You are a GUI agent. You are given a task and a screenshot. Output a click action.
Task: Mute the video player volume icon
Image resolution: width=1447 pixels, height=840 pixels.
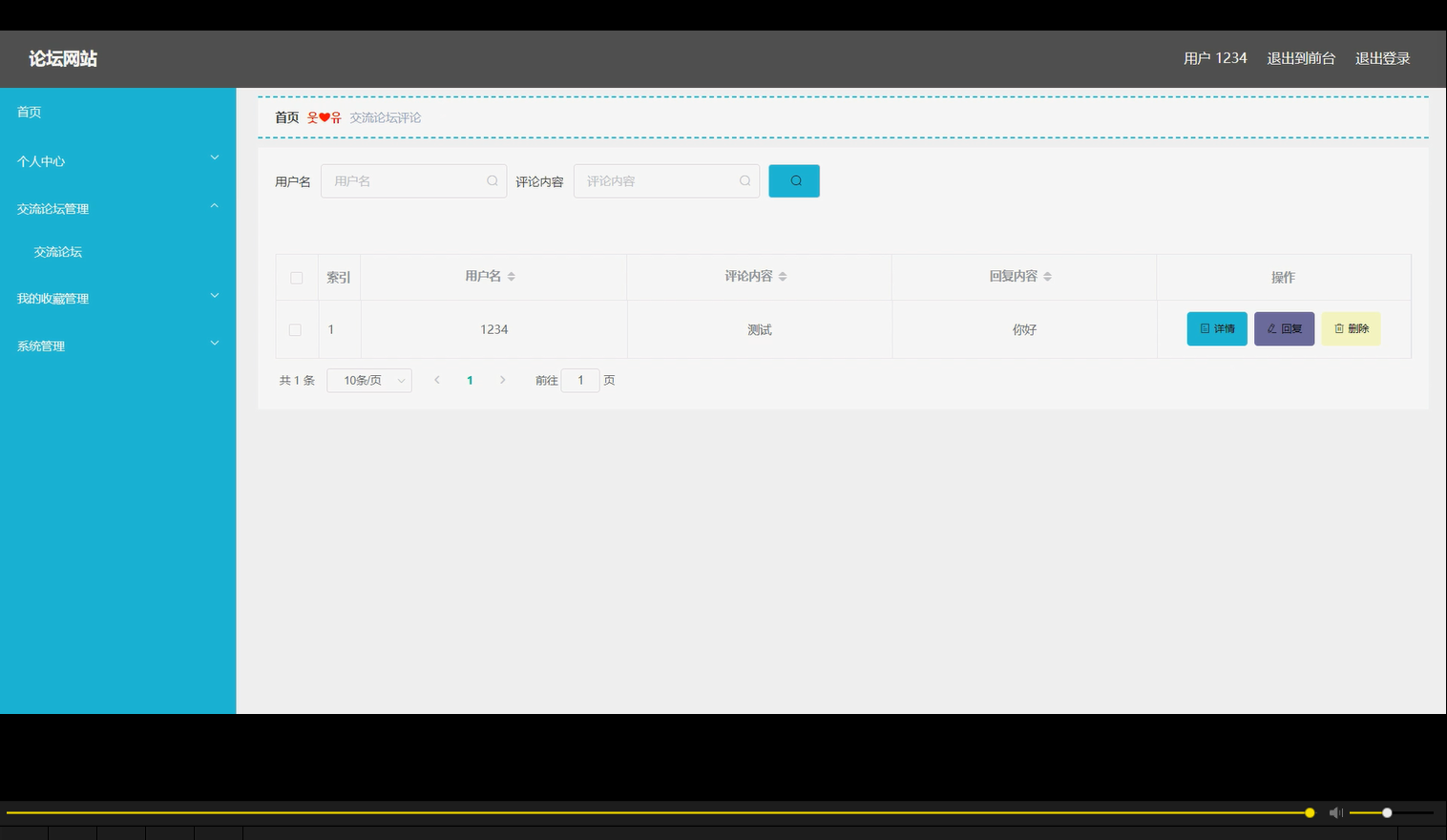pyautogui.click(x=1336, y=812)
